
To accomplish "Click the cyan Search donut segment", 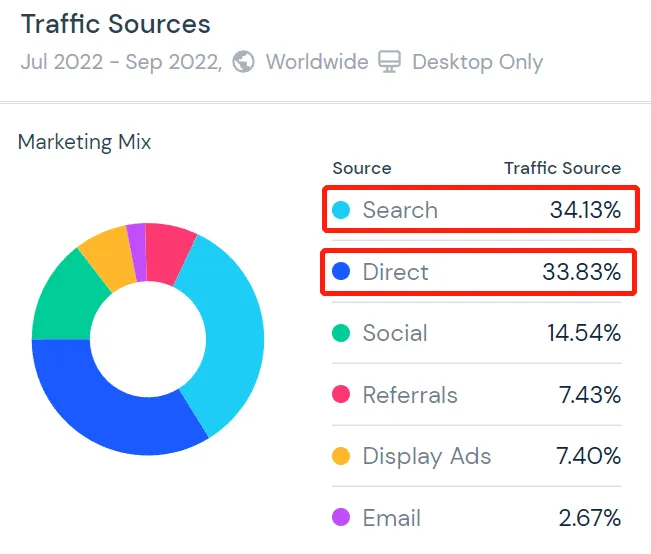I will click(230, 332).
